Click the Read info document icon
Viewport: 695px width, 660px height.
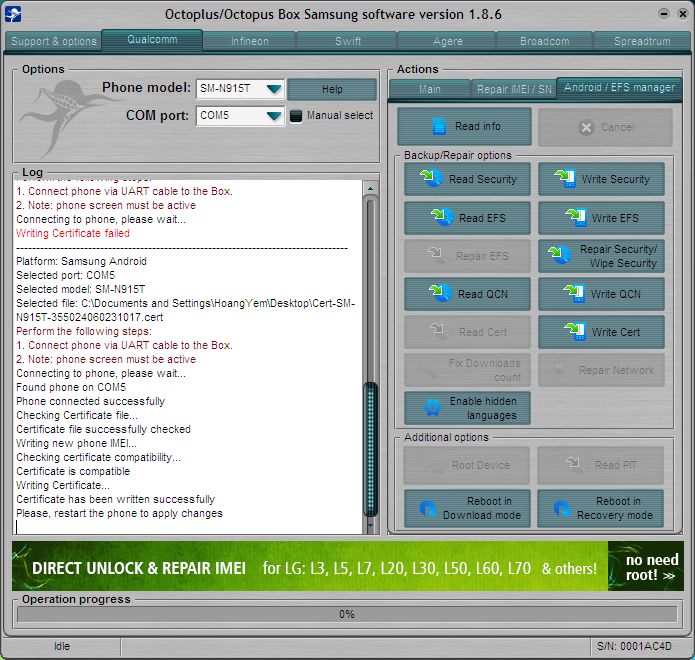[x=439, y=126]
